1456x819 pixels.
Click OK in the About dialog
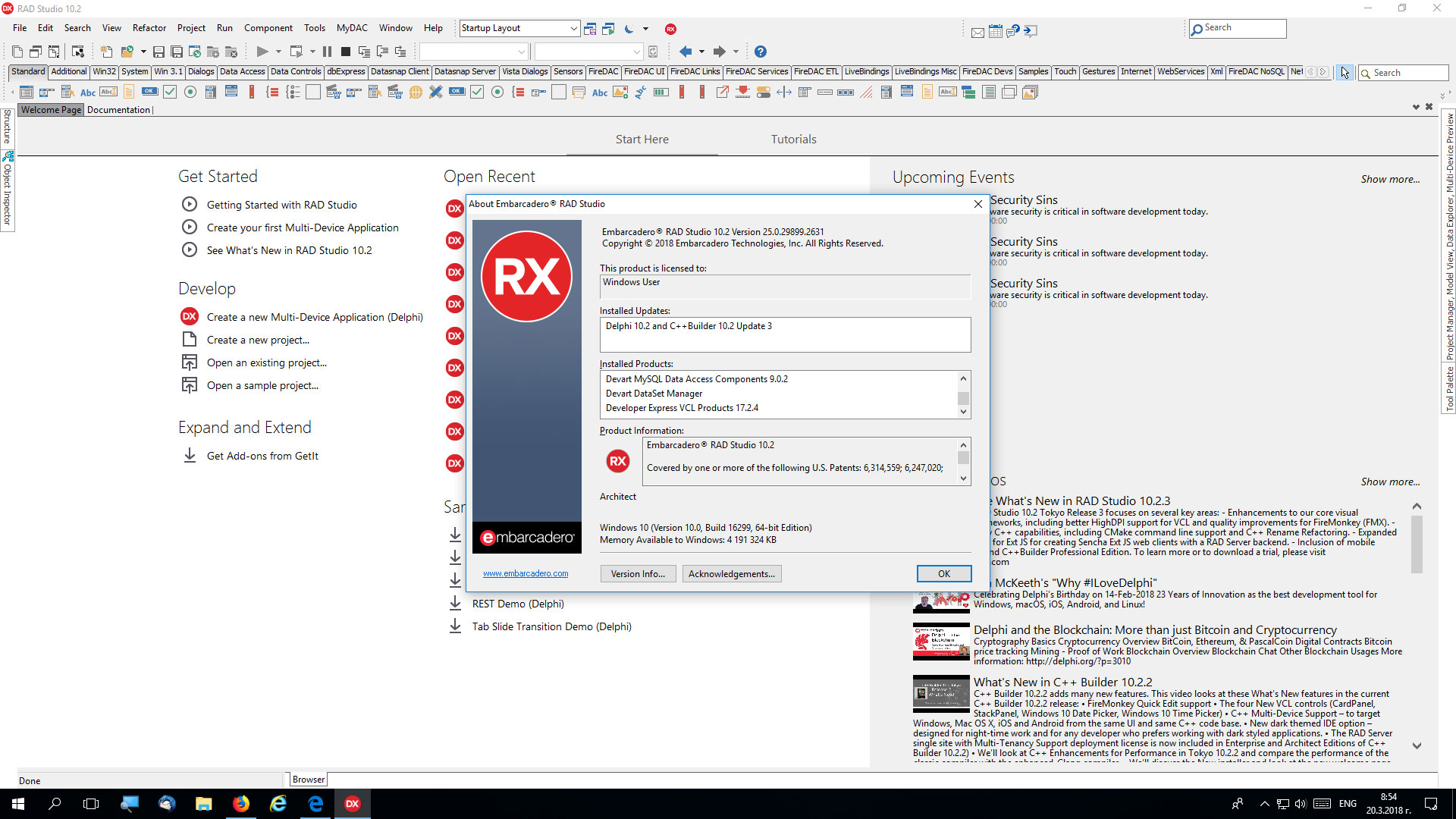pos(943,574)
